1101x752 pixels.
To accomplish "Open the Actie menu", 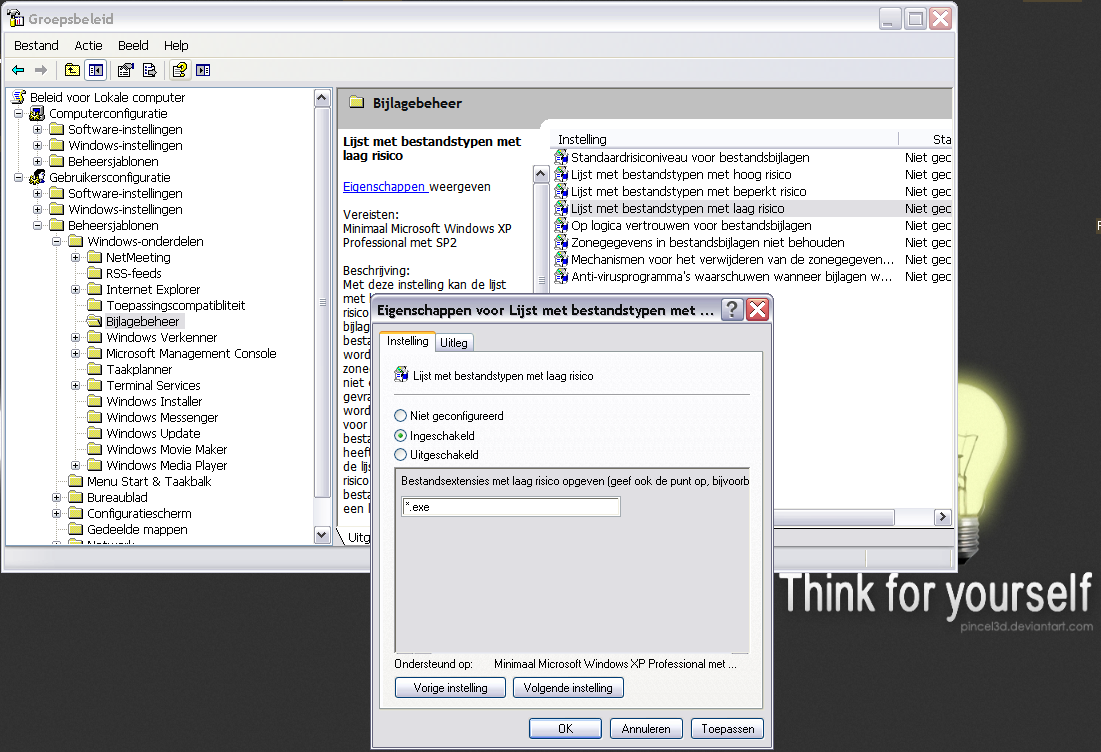I will pyautogui.click(x=88, y=46).
